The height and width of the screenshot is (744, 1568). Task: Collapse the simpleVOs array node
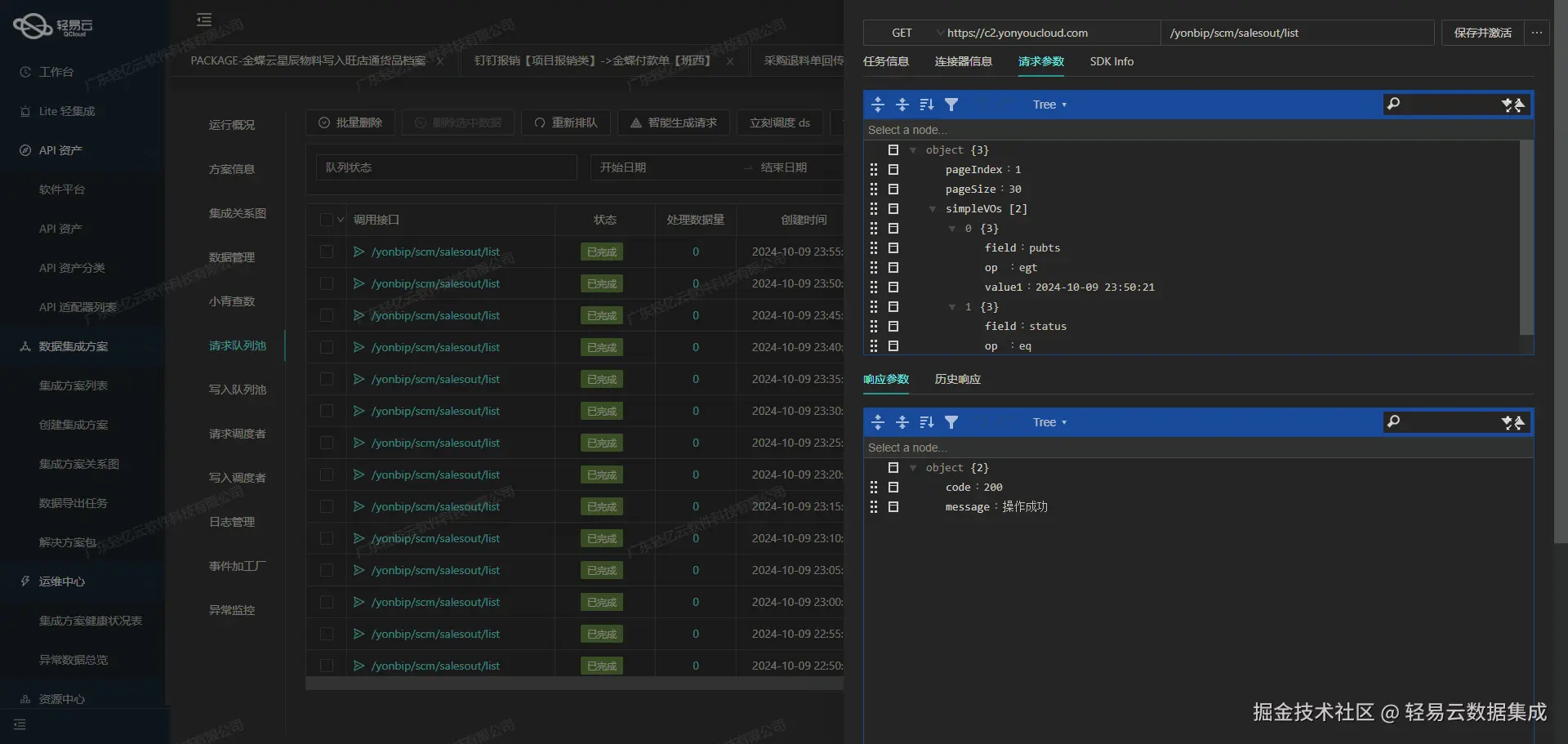click(x=932, y=209)
